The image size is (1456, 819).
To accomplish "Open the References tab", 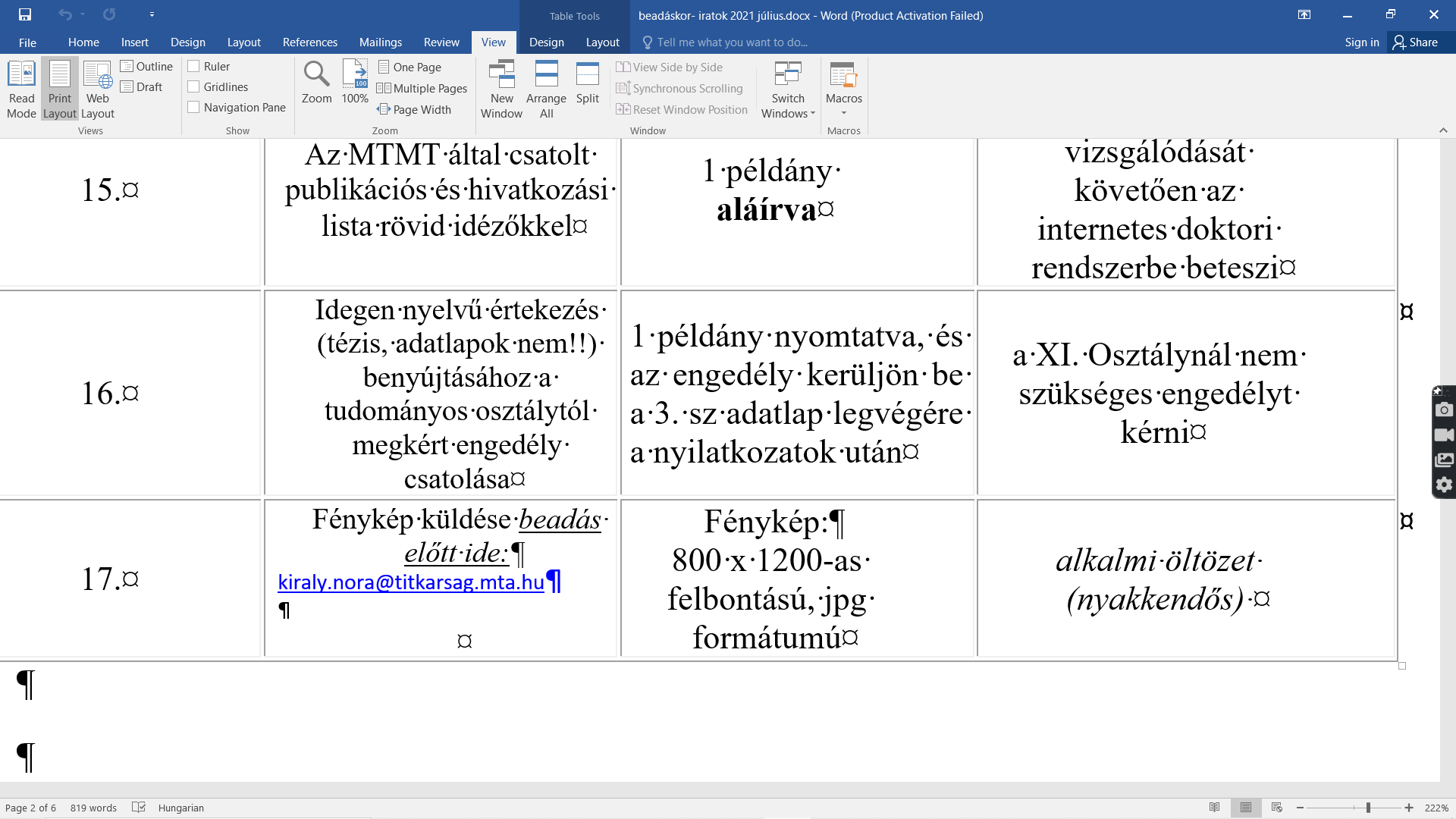I will coord(309,42).
